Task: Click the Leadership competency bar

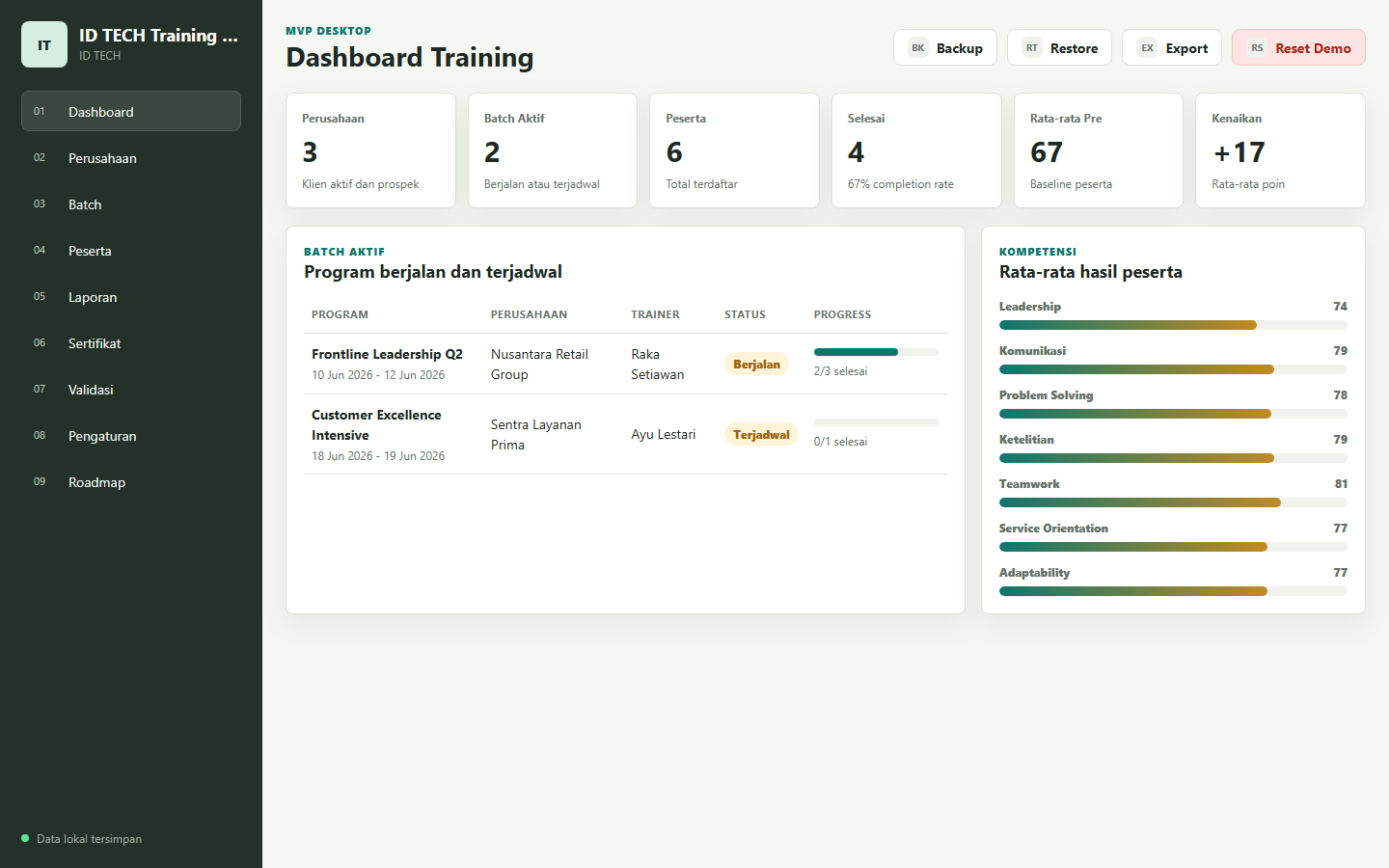Action: 1173,325
